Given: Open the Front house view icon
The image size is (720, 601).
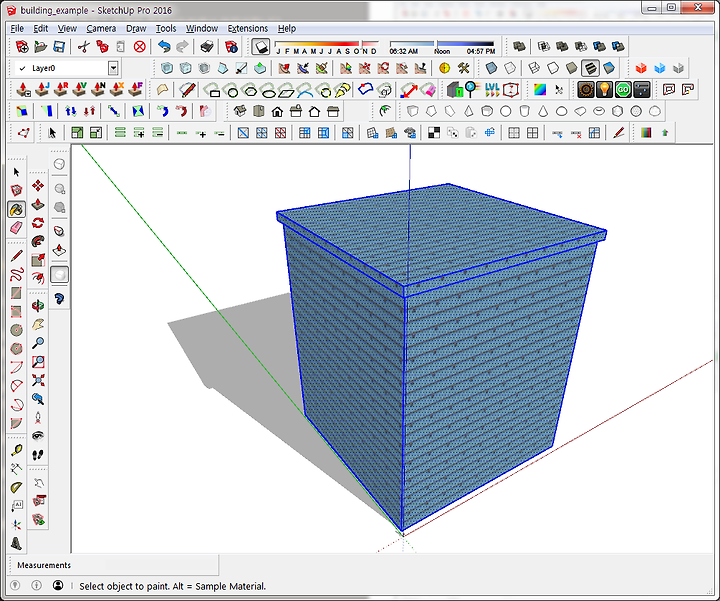Looking at the screenshot, I should (277, 111).
